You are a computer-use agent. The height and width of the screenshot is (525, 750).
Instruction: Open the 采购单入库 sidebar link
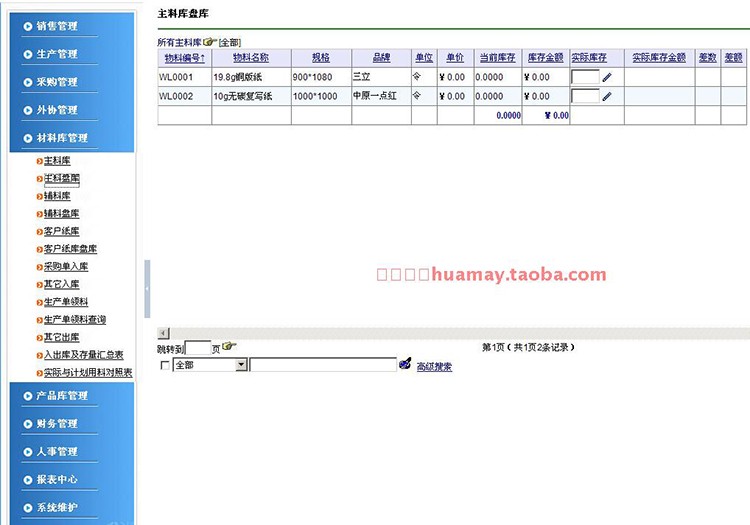point(66,267)
